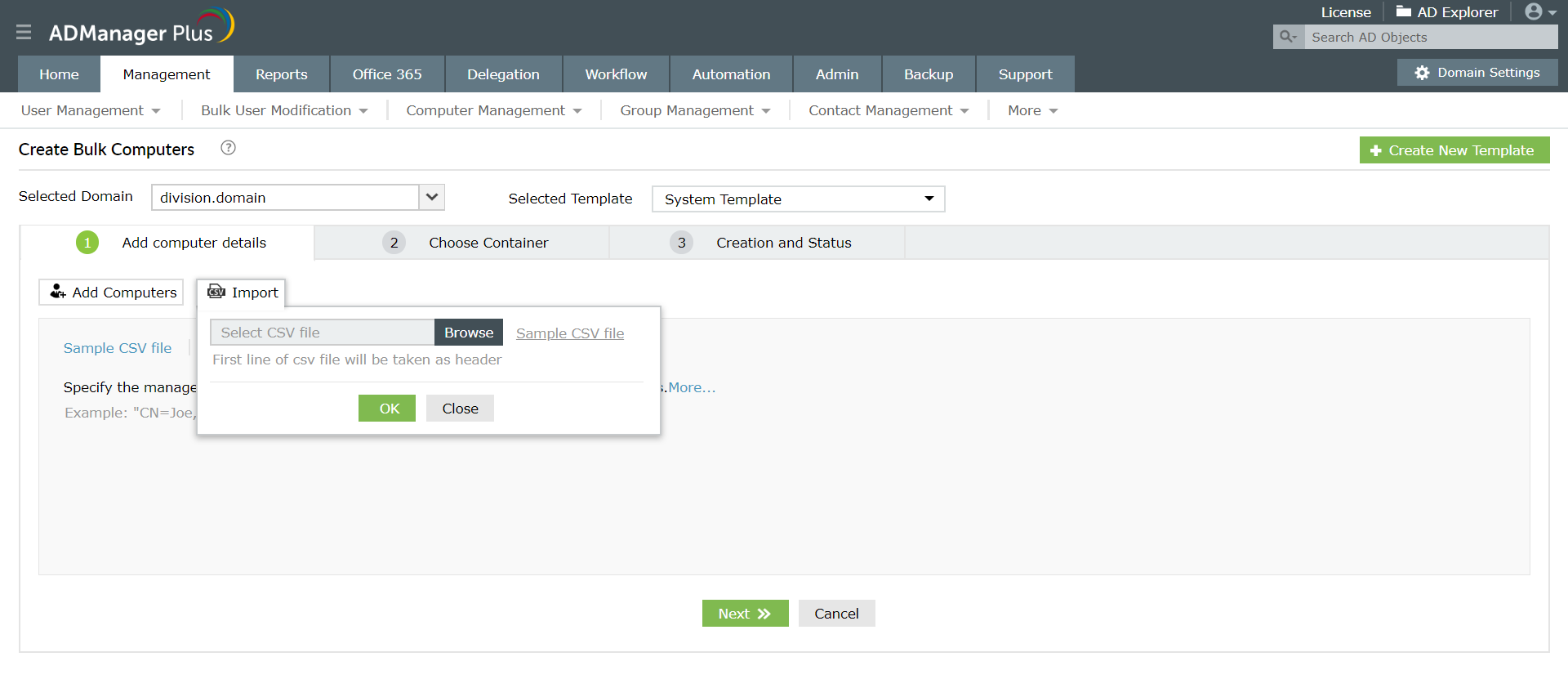Click the search magnifier icon
This screenshot has height=688, width=1568.
(x=1288, y=37)
